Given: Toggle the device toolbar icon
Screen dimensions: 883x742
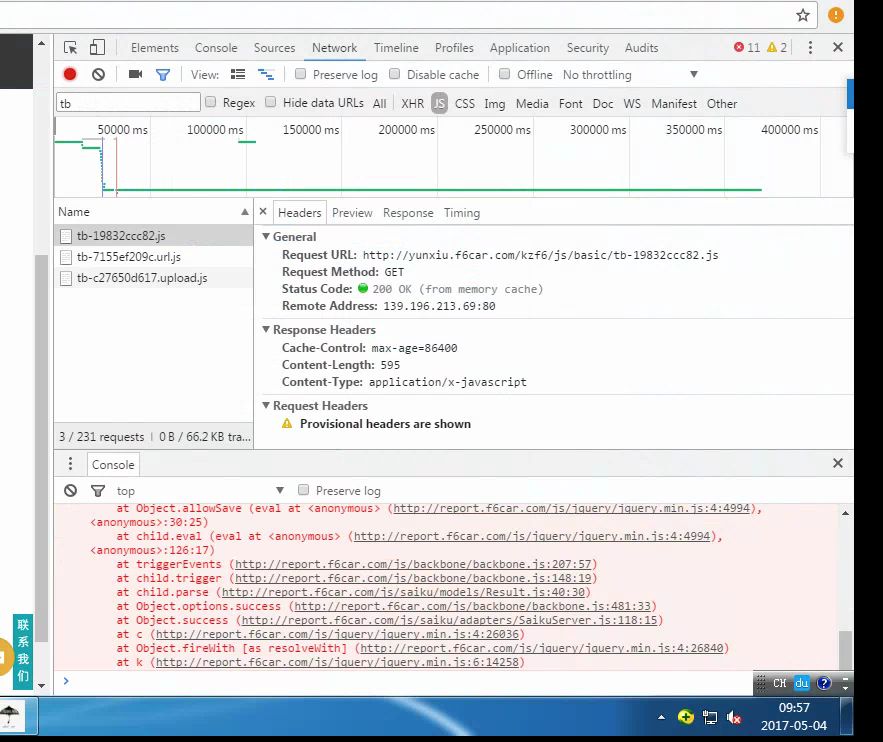Looking at the screenshot, I should pyautogui.click(x=97, y=47).
